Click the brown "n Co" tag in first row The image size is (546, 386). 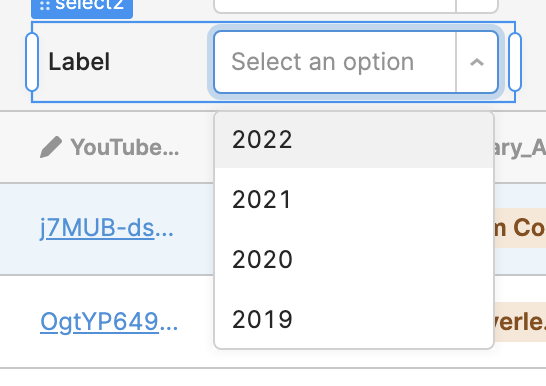point(520,228)
